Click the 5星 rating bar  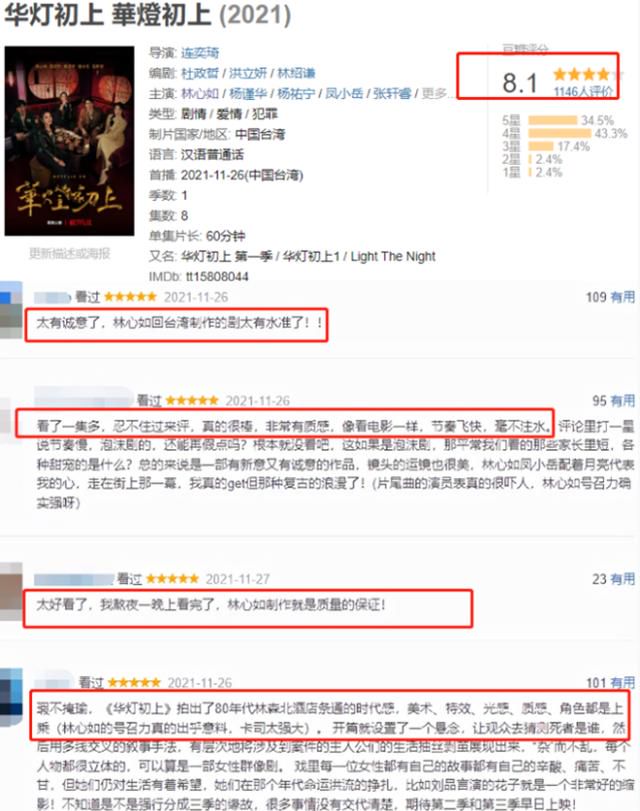552,121
